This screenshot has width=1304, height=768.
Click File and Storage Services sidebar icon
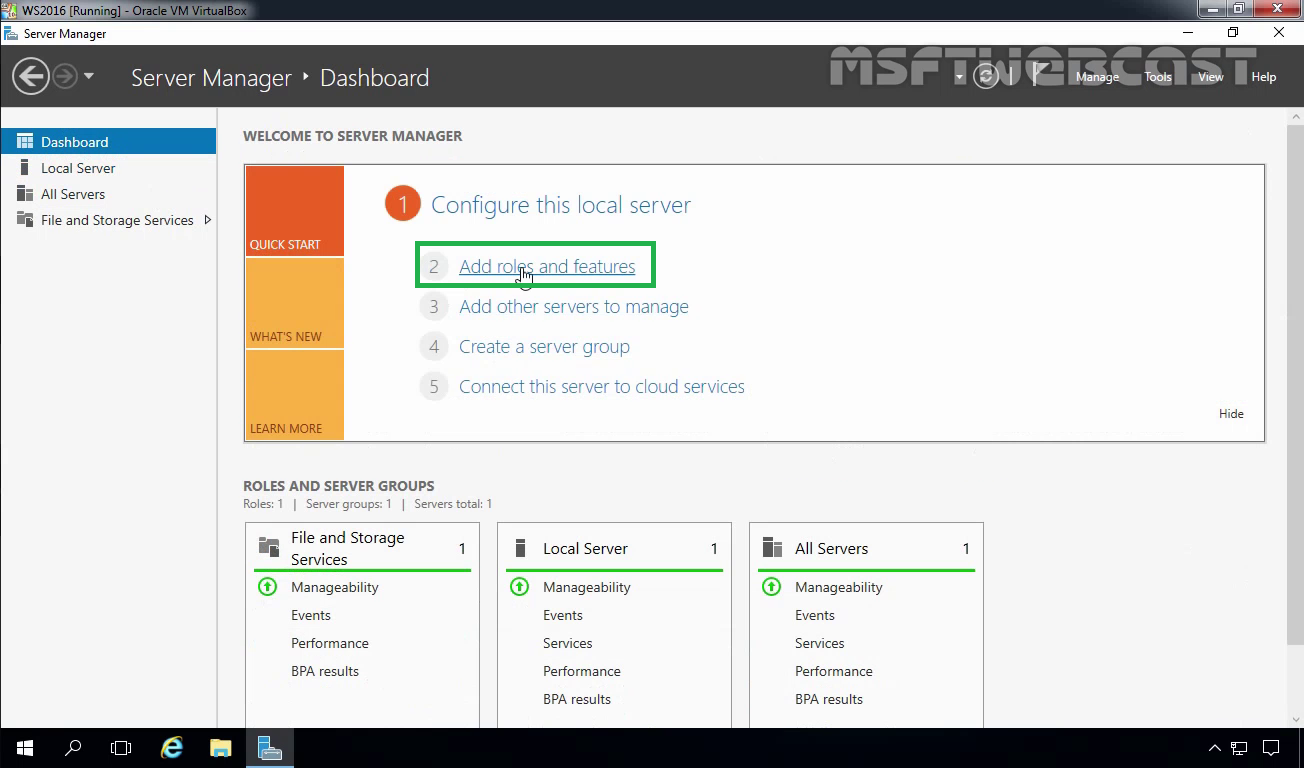[x=25, y=220]
